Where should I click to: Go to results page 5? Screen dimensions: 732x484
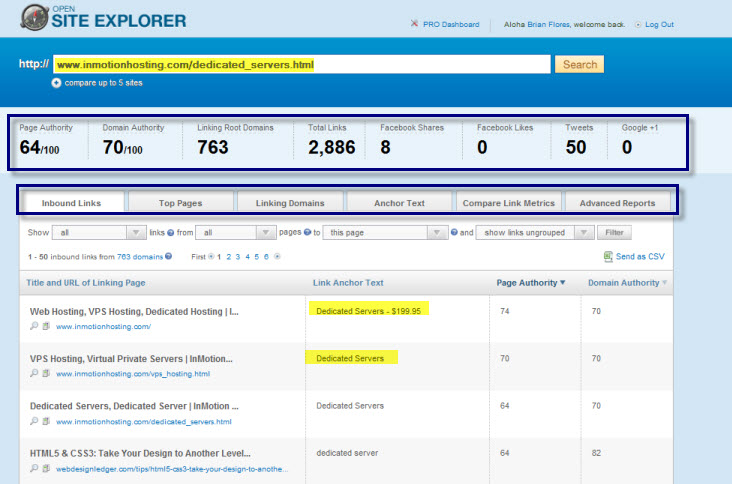tap(257, 257)
